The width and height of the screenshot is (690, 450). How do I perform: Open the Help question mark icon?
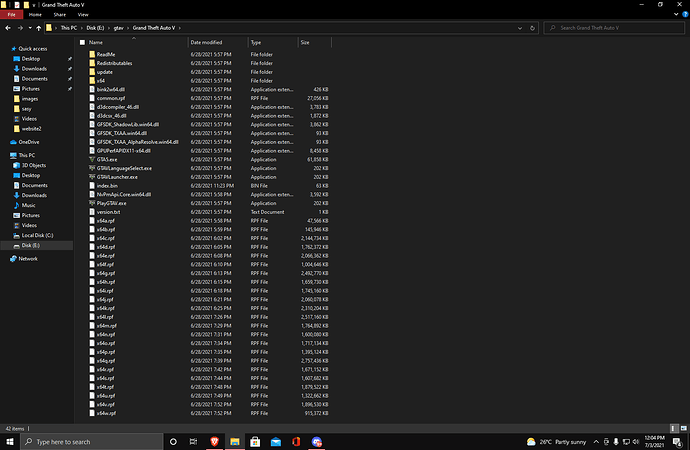click(x=684, y=16)
